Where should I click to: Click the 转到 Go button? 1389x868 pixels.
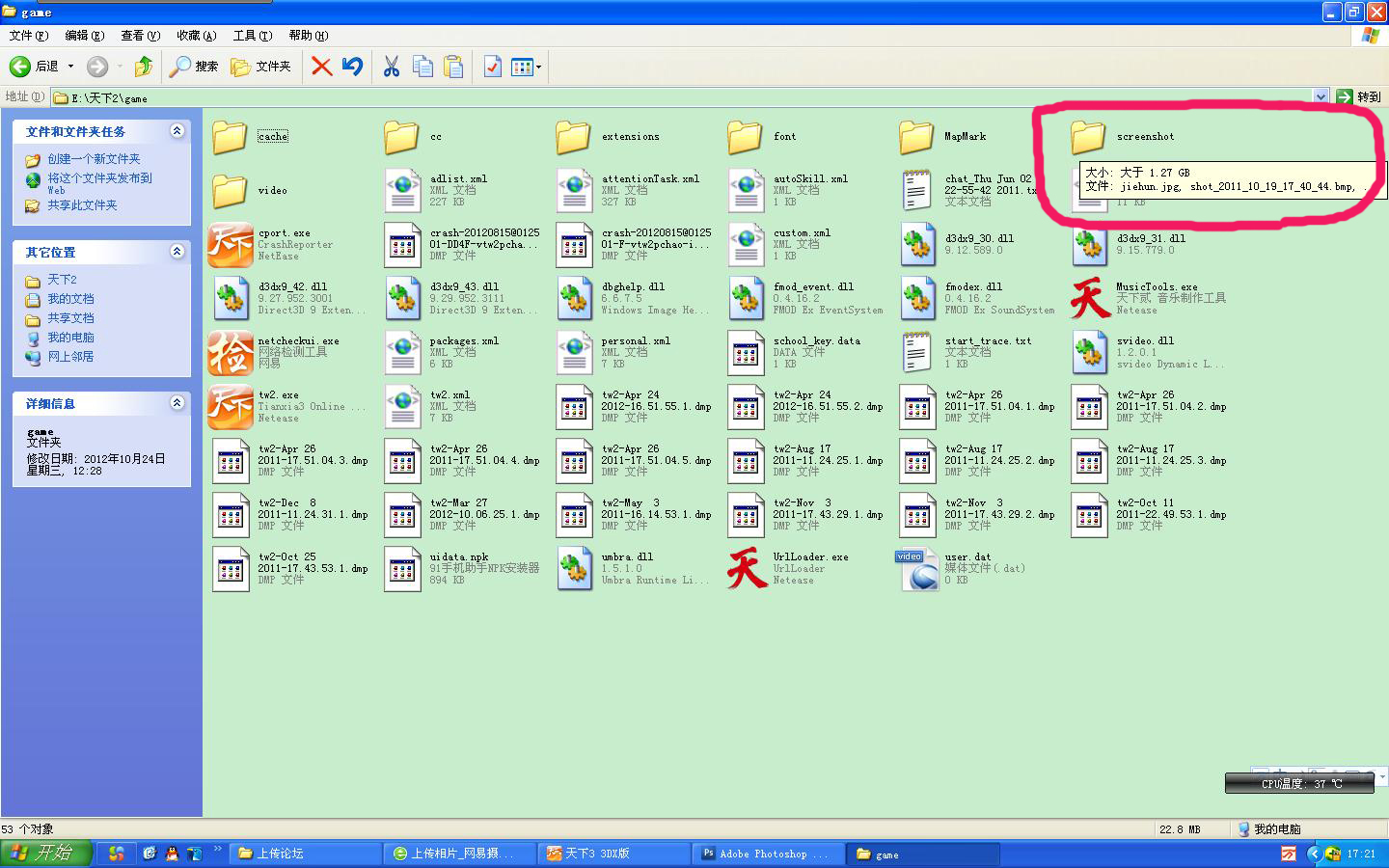click(x=1359, y=96)
